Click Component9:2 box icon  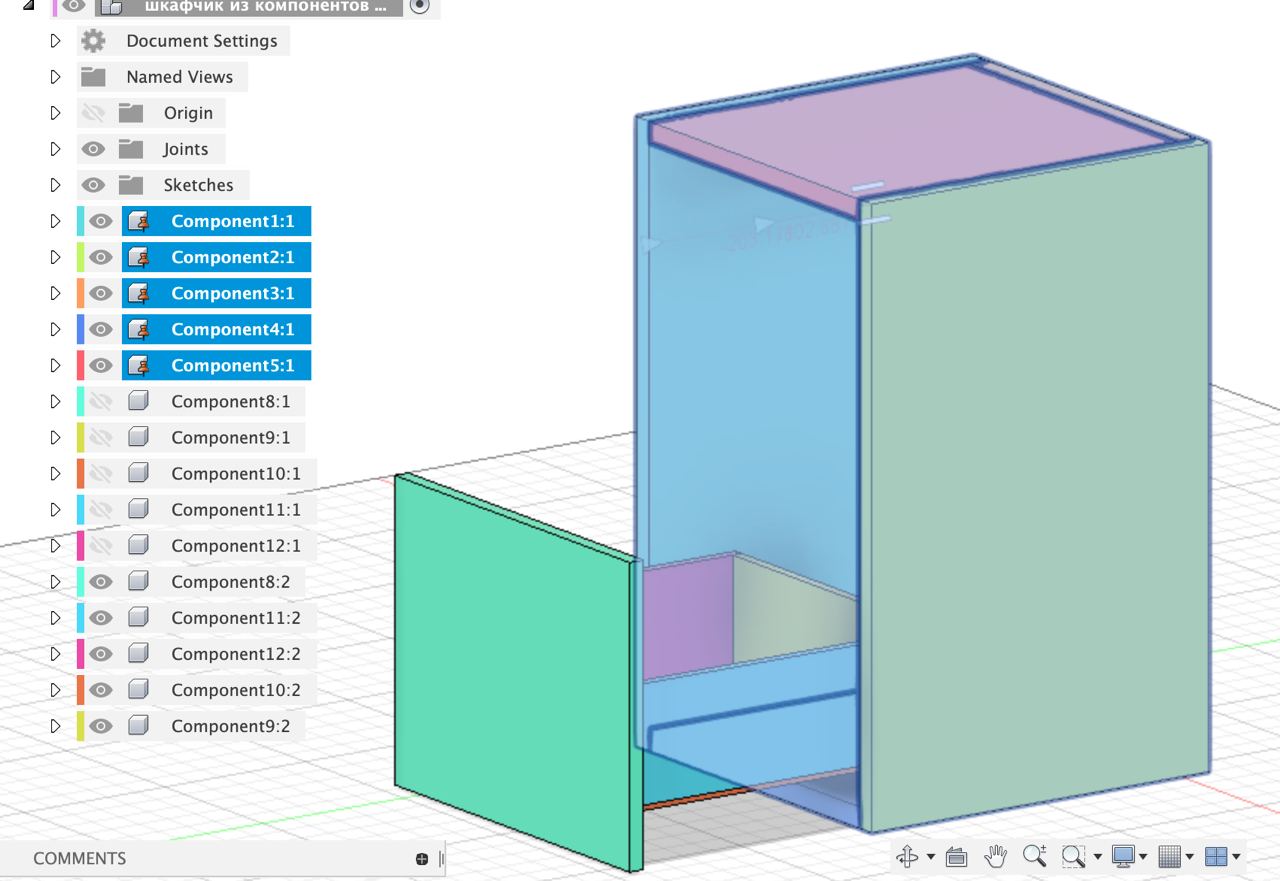coord(139,725)
